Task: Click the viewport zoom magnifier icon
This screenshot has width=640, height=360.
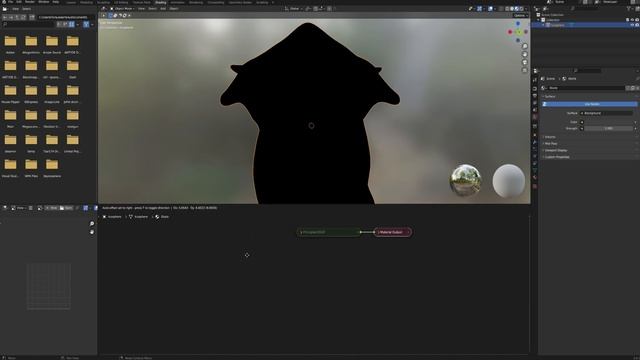Action: pos(525,46)
